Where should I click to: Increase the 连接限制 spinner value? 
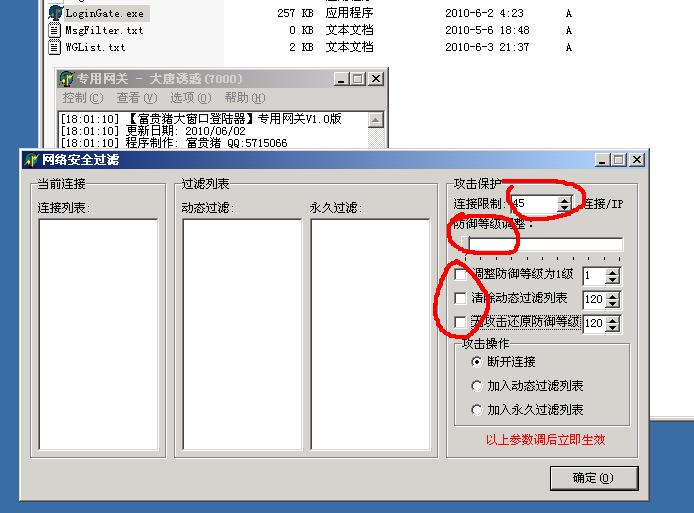pos(565,199)
